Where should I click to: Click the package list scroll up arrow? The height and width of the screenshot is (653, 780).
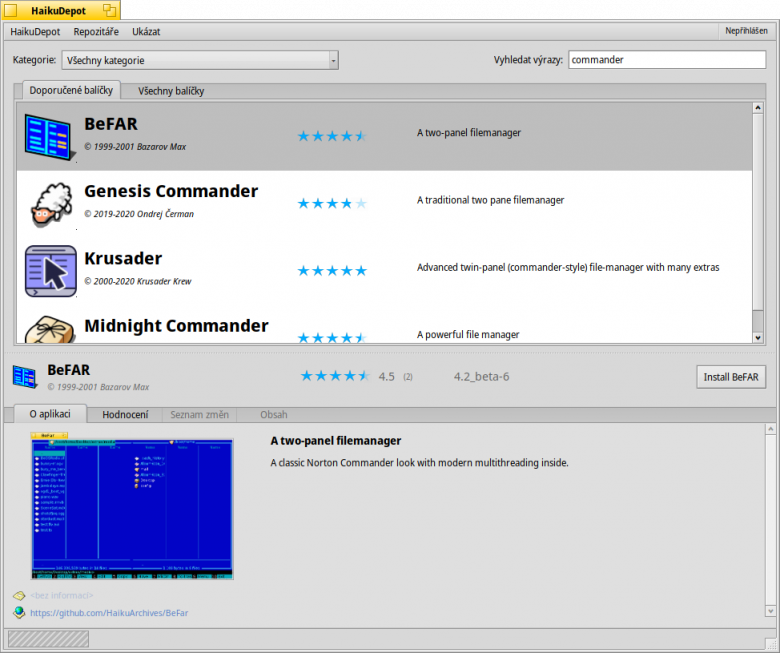pos(758,108)
